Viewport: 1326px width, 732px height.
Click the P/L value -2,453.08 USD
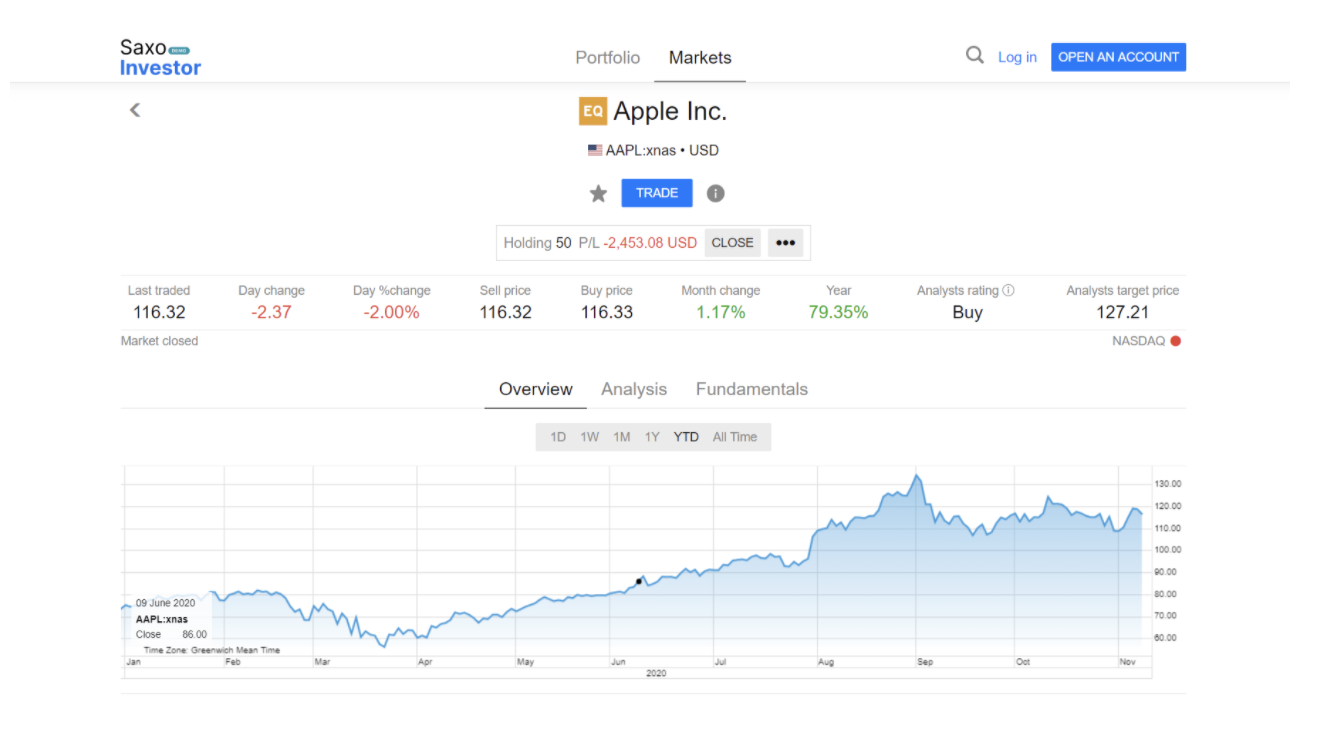click(650, 242)
